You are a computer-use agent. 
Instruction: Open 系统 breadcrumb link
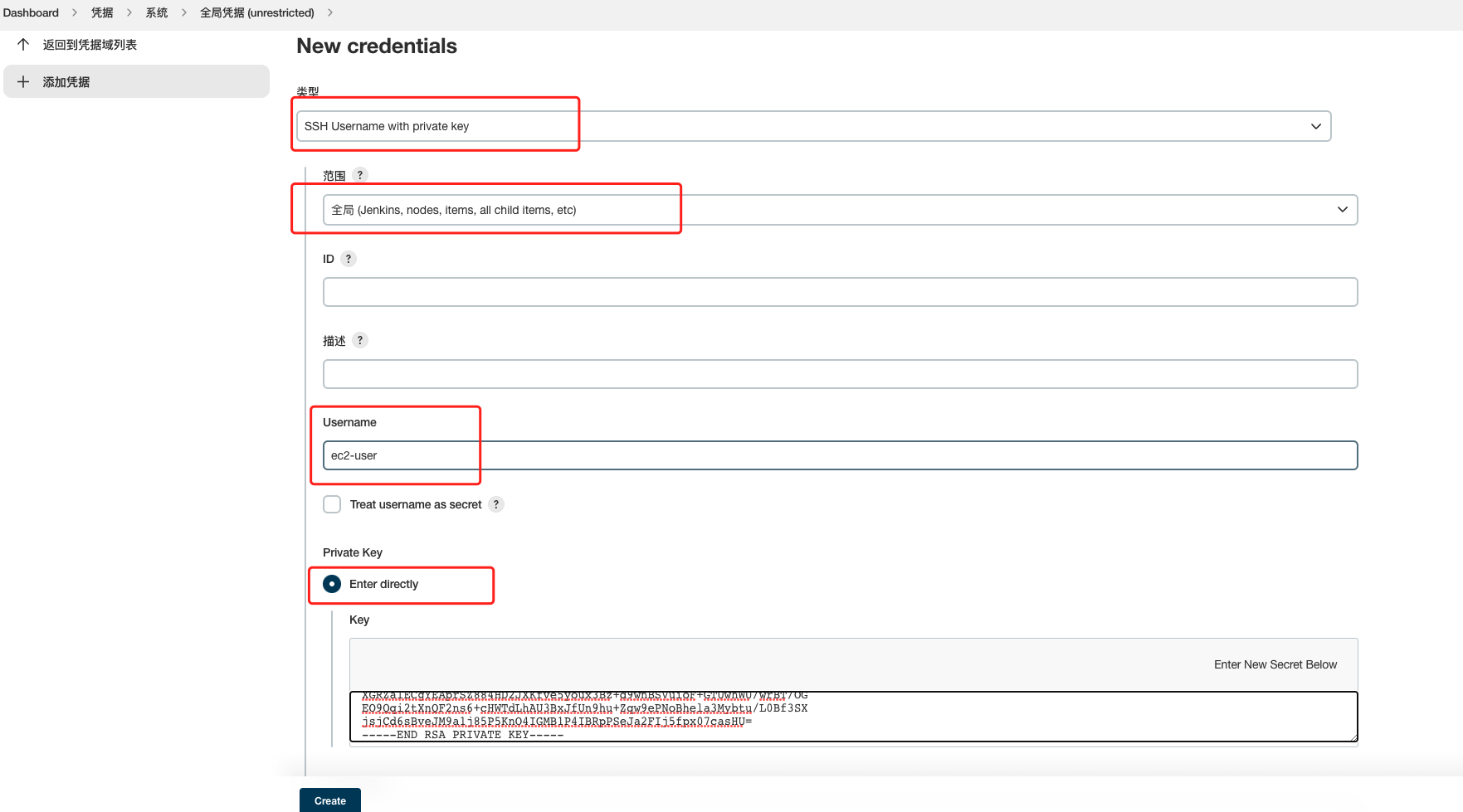tap(157, 12)
